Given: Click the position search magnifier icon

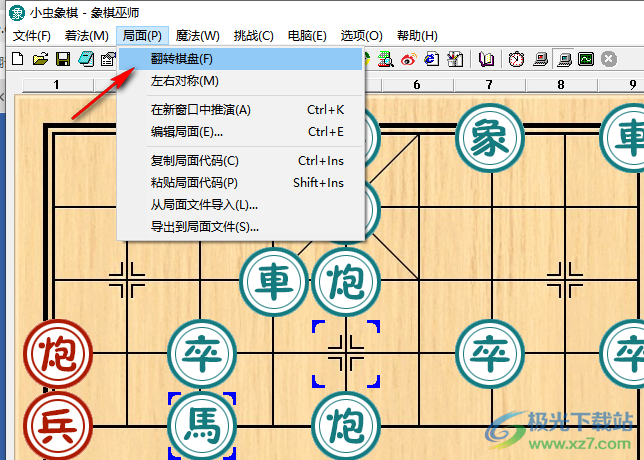Looking at the screenshot, I should point(386,59).
